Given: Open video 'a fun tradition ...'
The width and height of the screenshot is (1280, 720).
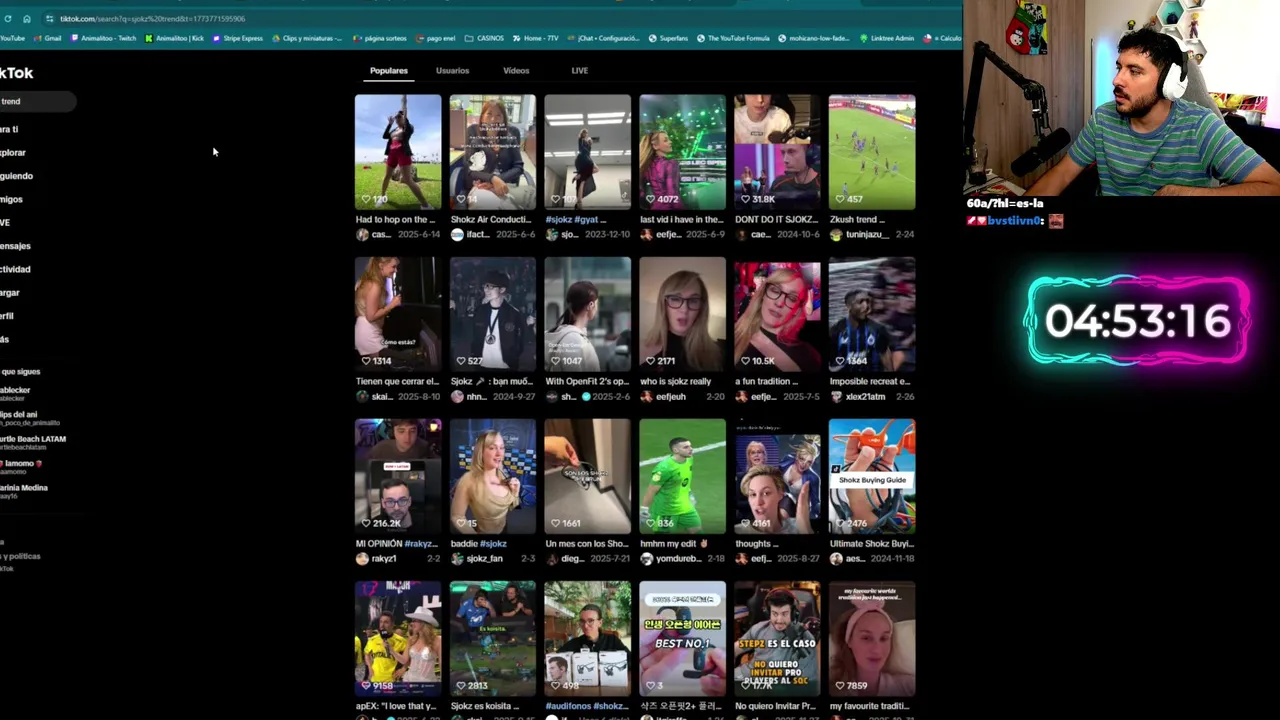Looking at the screenshot, I should (777, 314).
